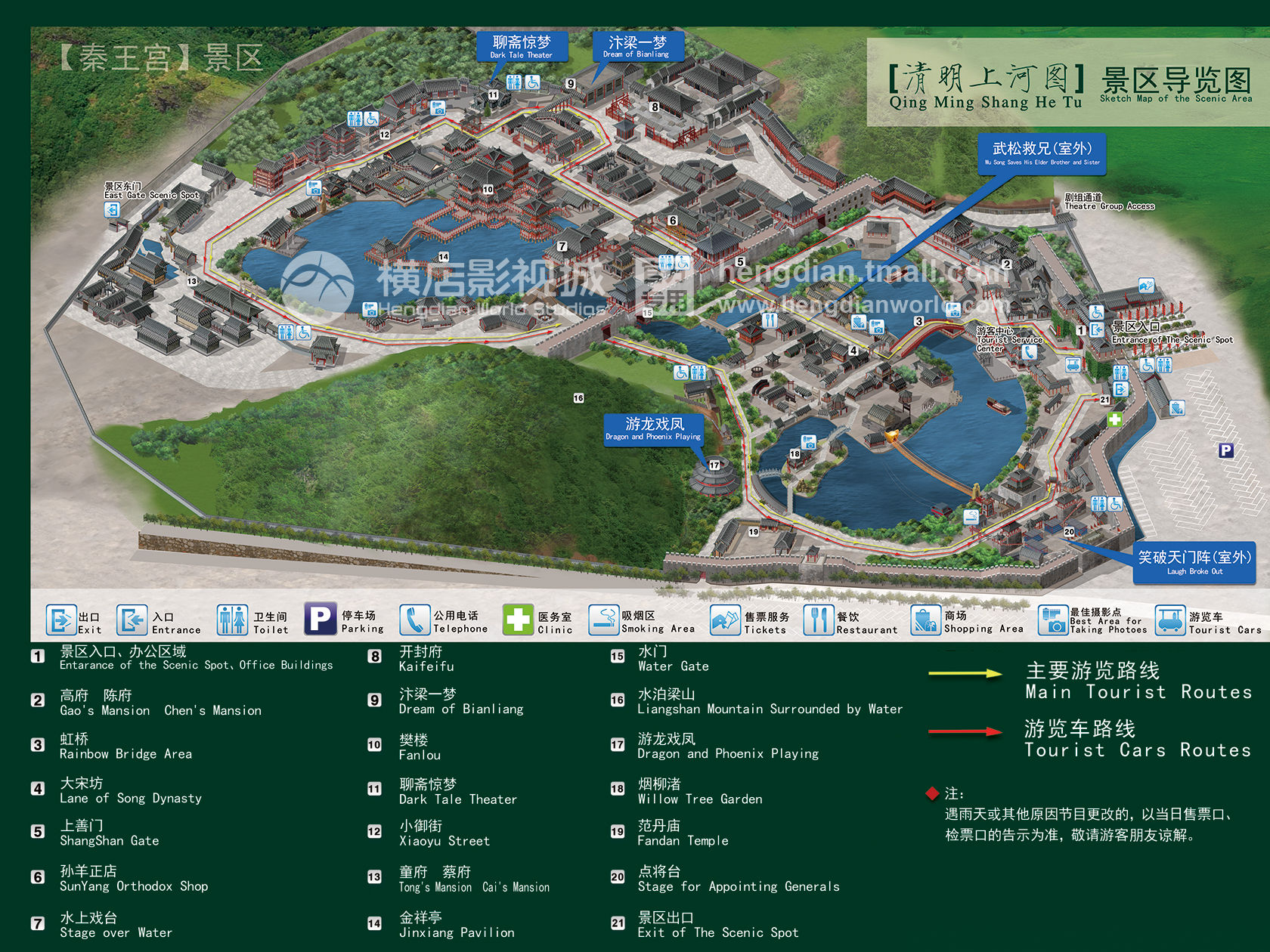Screen dimensions: 1270x952
Task: Click map marker 14 on the lake
Action: click(x=444, y=257)
